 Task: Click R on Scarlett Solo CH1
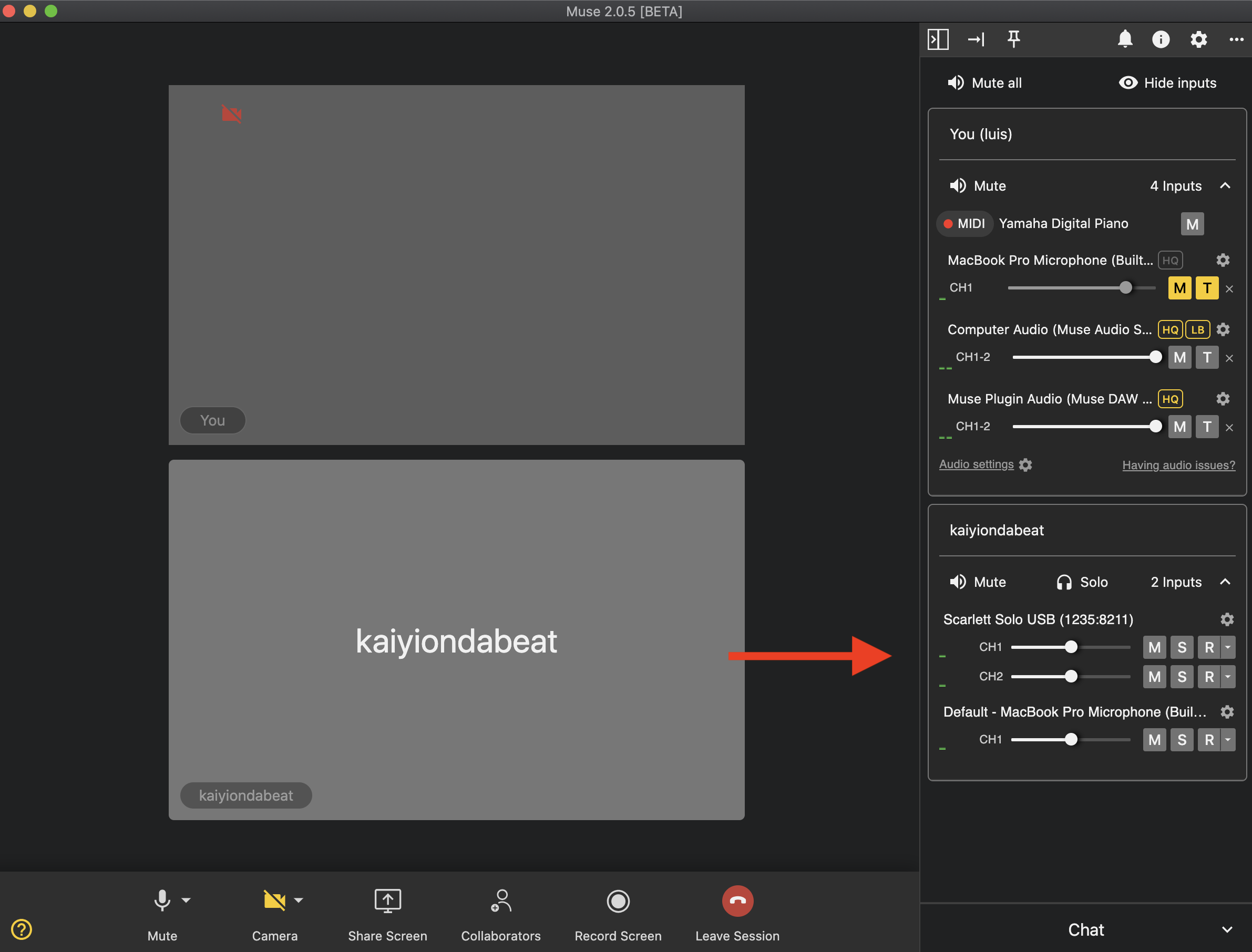1209,647
